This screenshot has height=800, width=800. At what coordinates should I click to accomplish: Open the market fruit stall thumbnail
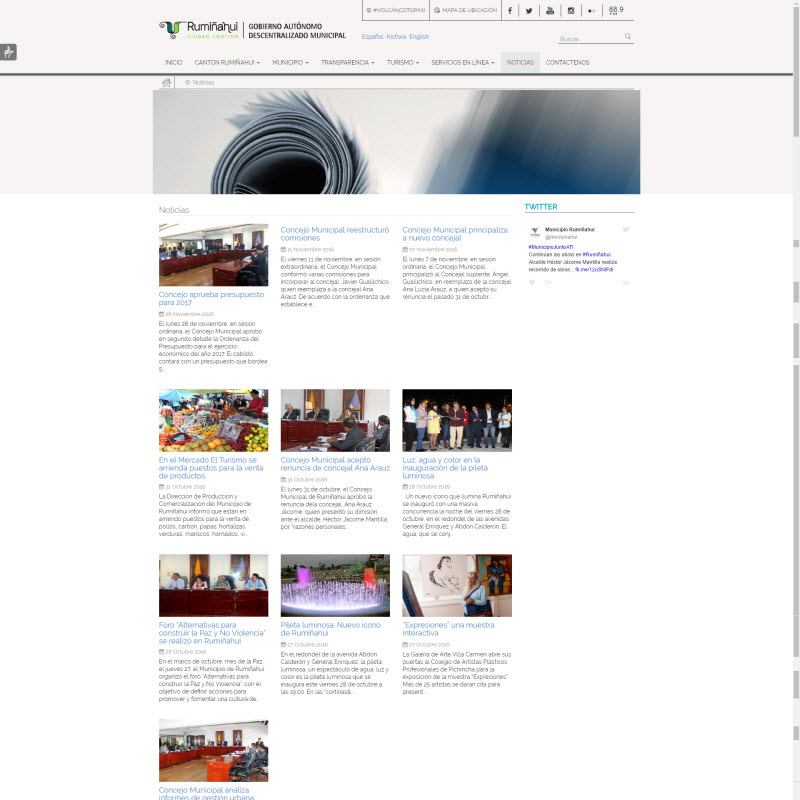tap(213, 420)
